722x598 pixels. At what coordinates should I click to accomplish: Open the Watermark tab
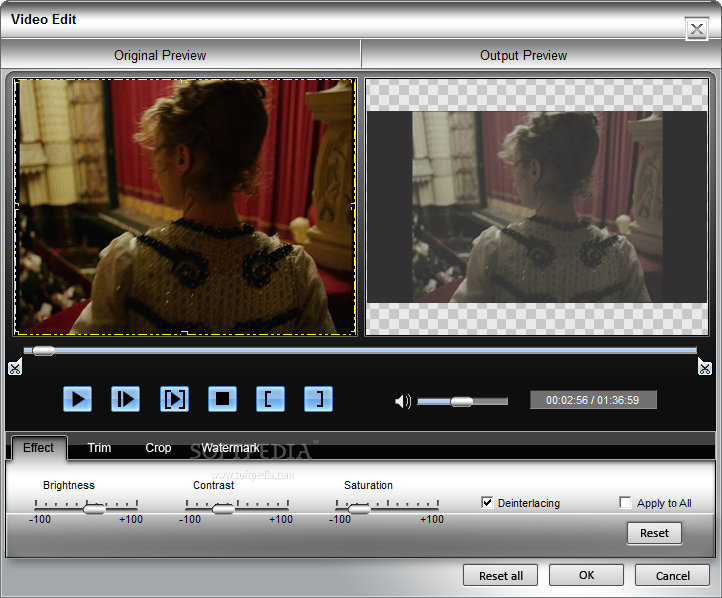coord(230,447)
